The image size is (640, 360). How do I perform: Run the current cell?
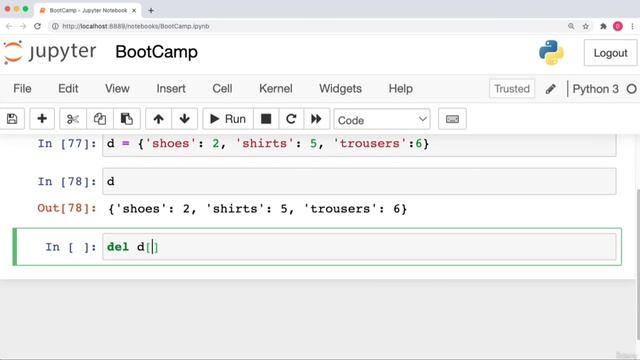pos(228,119)
